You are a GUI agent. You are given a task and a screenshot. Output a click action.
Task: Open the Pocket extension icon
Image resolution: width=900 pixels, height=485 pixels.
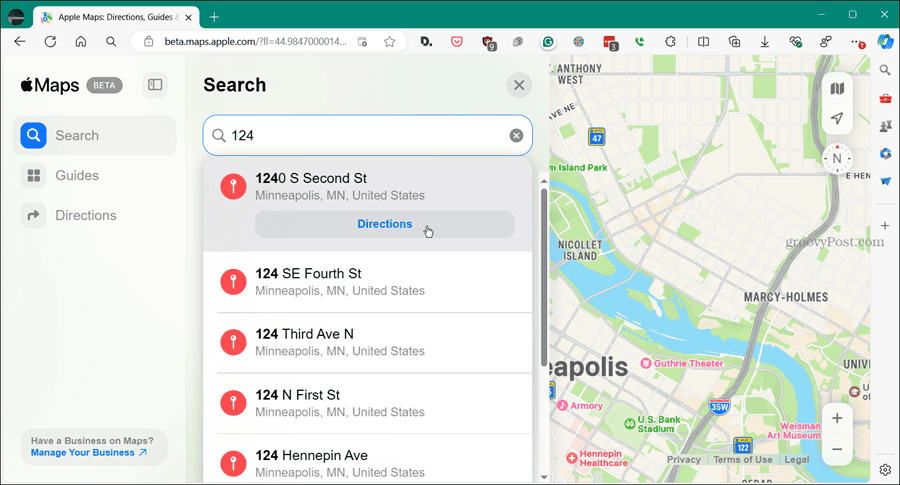tap(457, 41)
